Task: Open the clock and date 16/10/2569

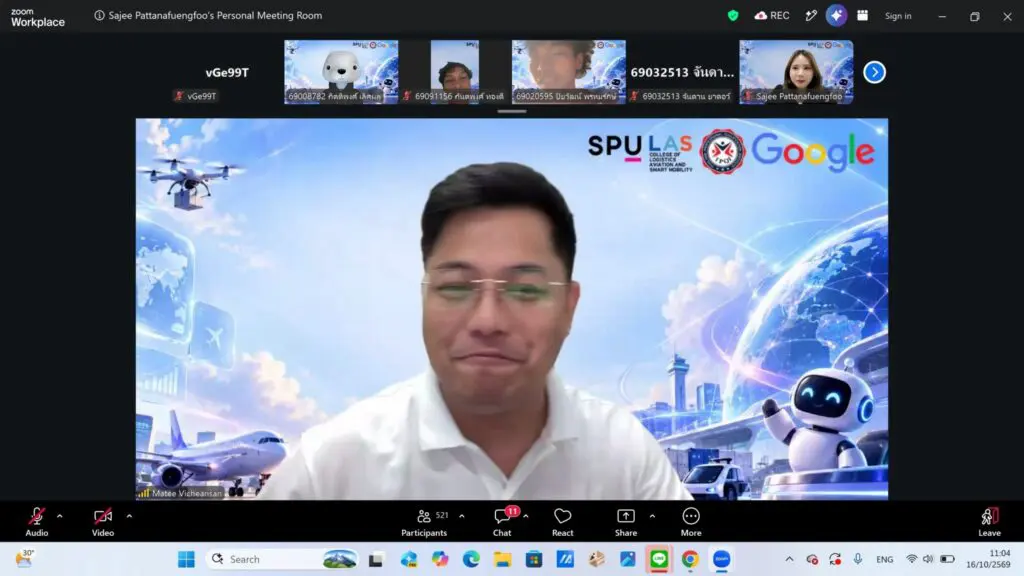Action: pyautogui.click(x=989, y=559)
